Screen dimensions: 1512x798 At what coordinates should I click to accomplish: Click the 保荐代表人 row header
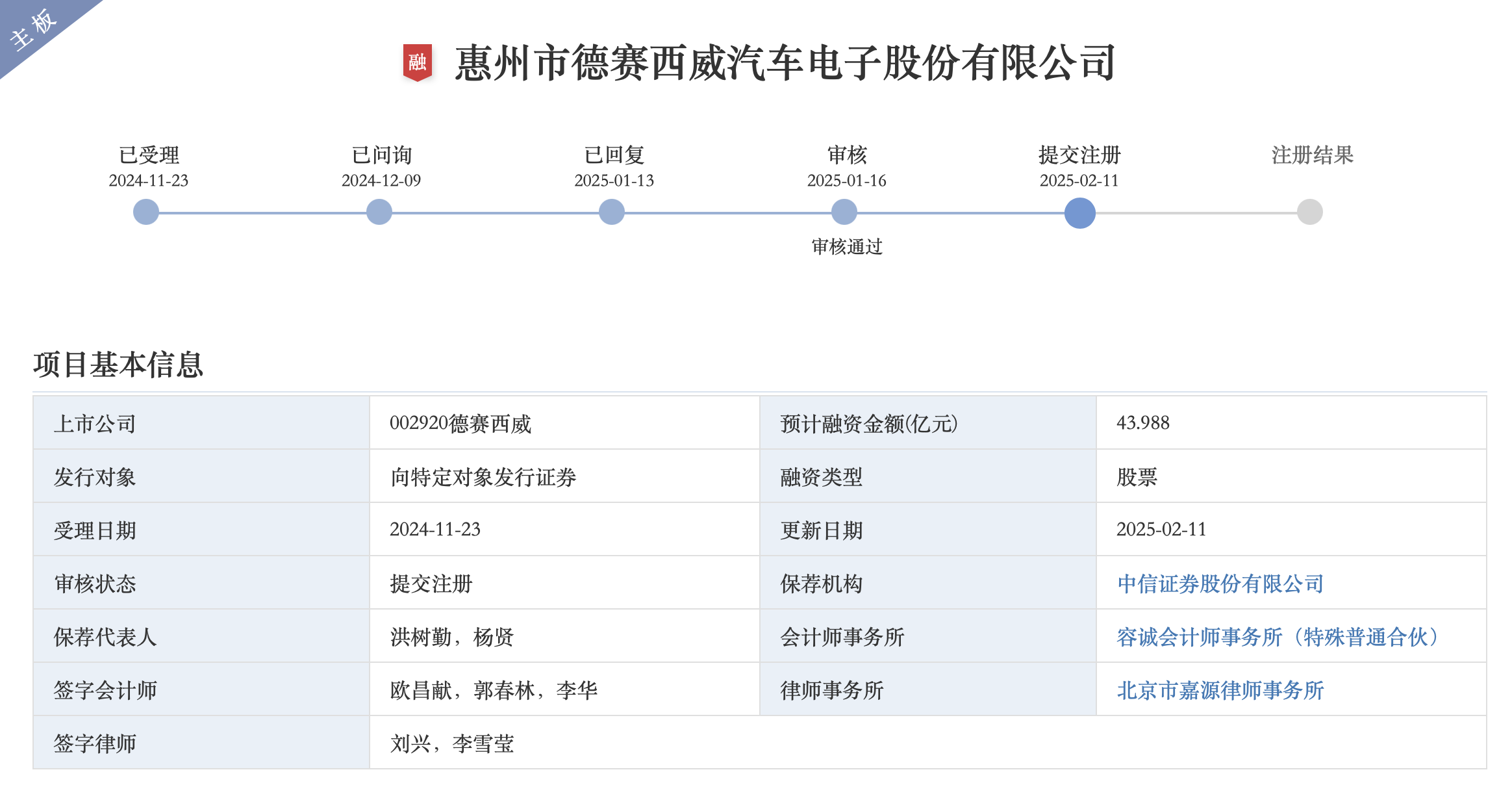point(201,636)
